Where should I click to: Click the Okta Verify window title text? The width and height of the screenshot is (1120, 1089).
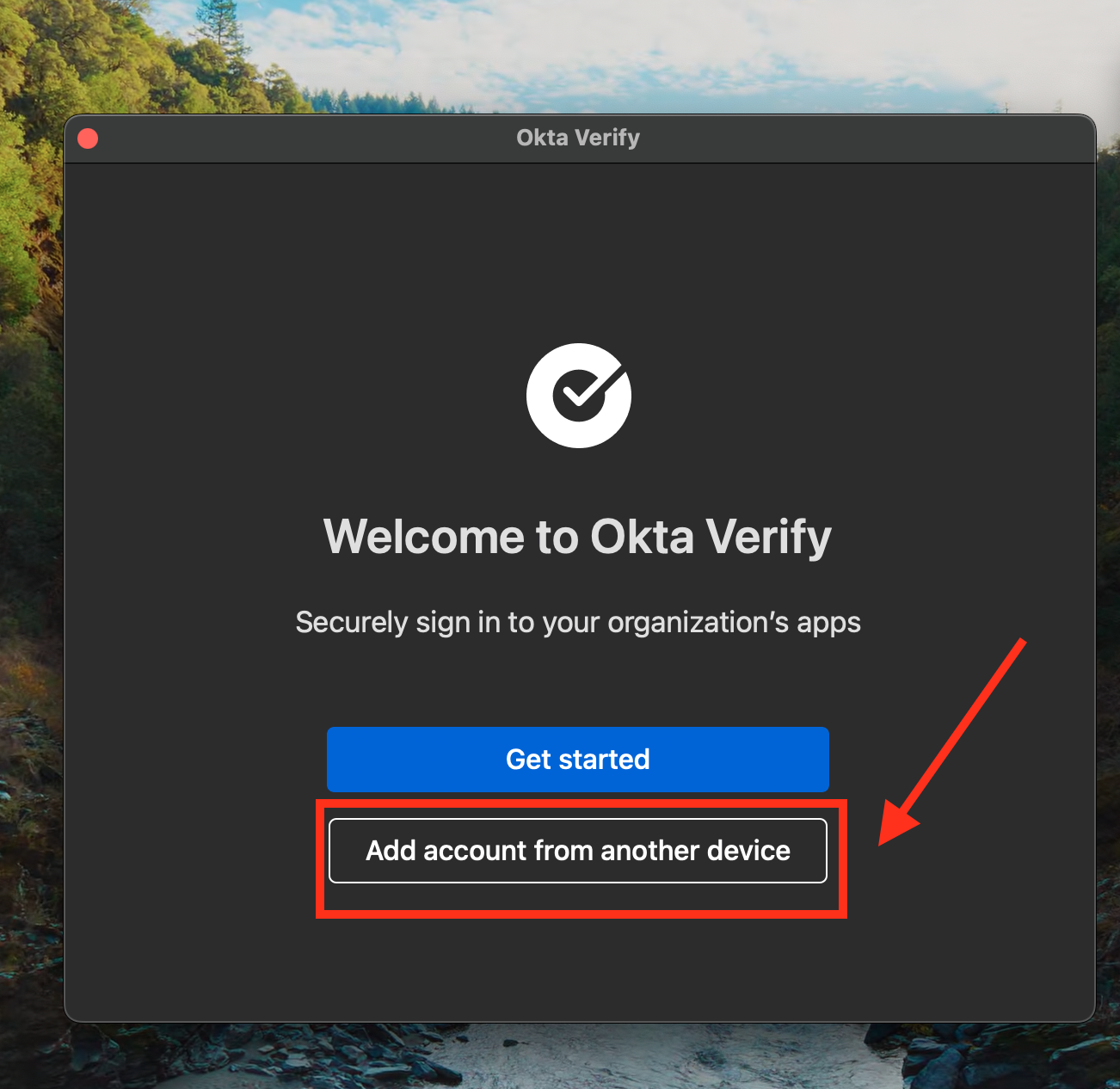pyautogui.click(x=578, y=138)
